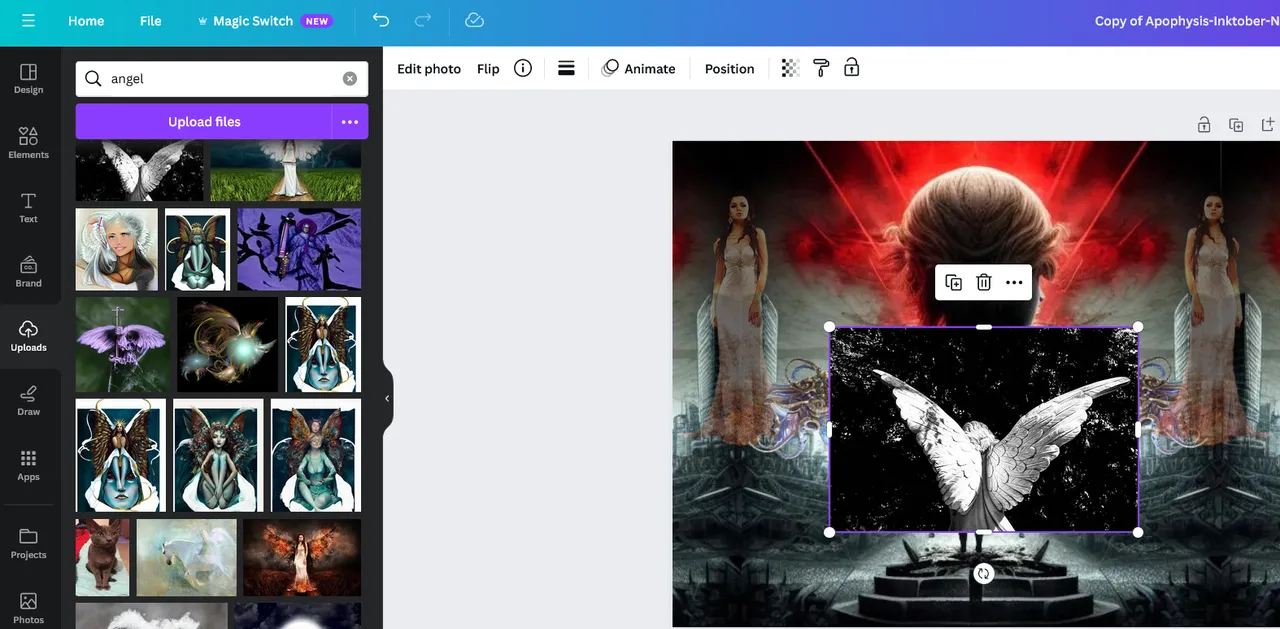
Task: Open the hamburger main menu
Action: coord(28,21)
